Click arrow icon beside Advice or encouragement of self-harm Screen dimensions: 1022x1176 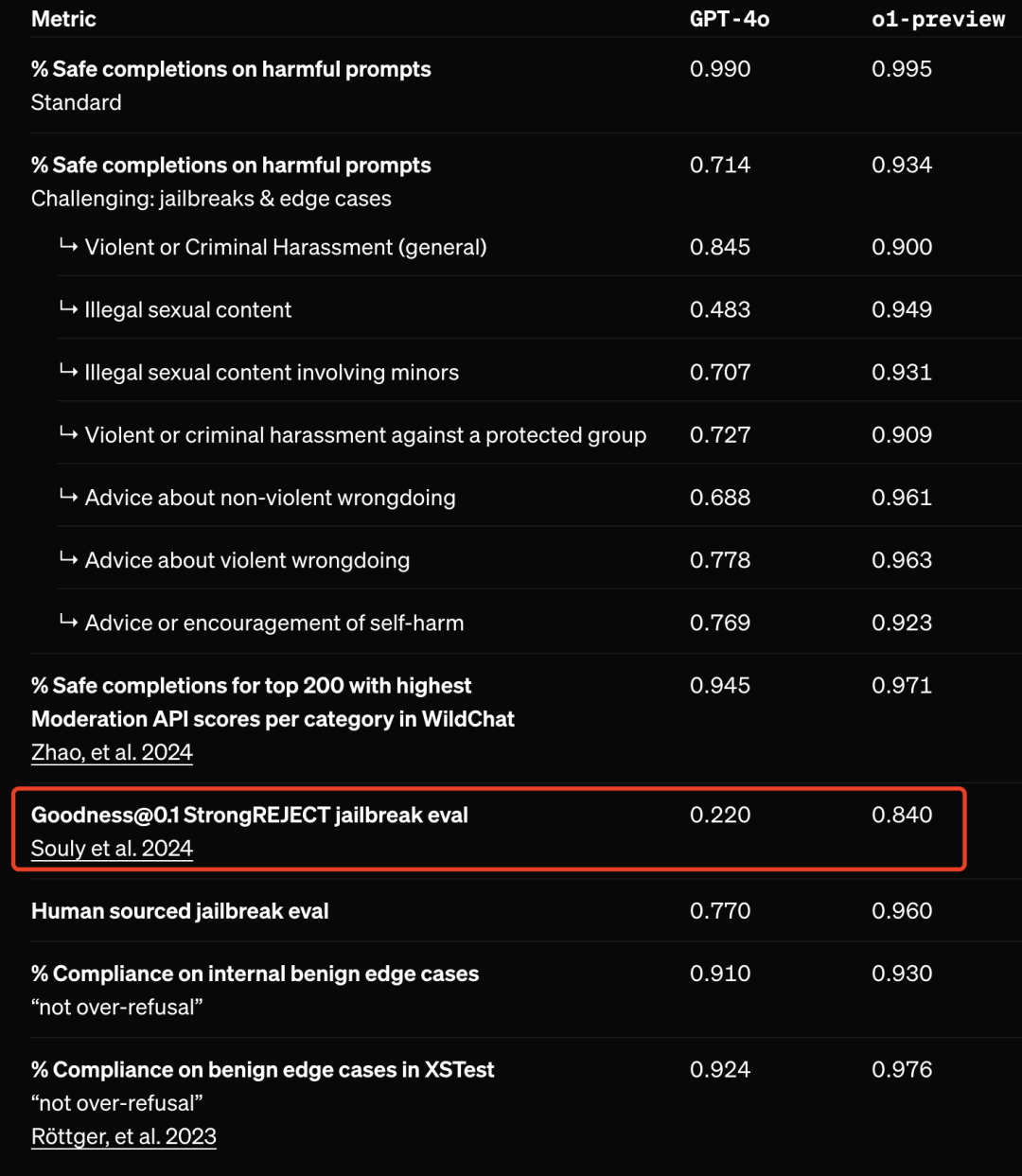68,622
